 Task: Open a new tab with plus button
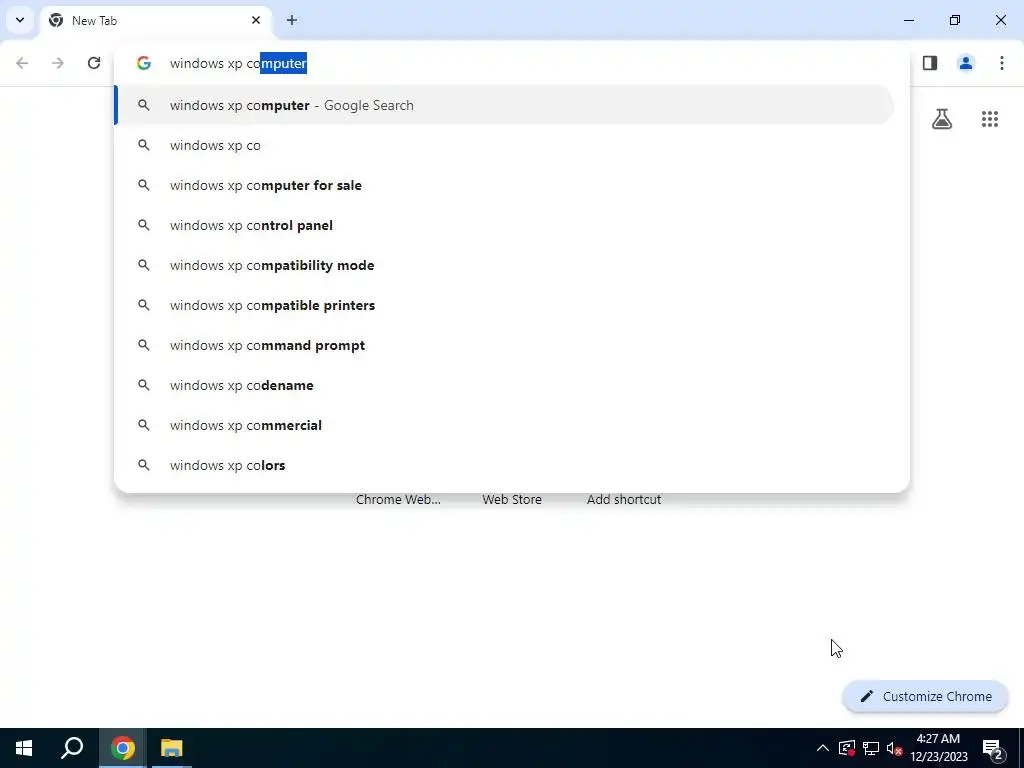tap(292, 20)
